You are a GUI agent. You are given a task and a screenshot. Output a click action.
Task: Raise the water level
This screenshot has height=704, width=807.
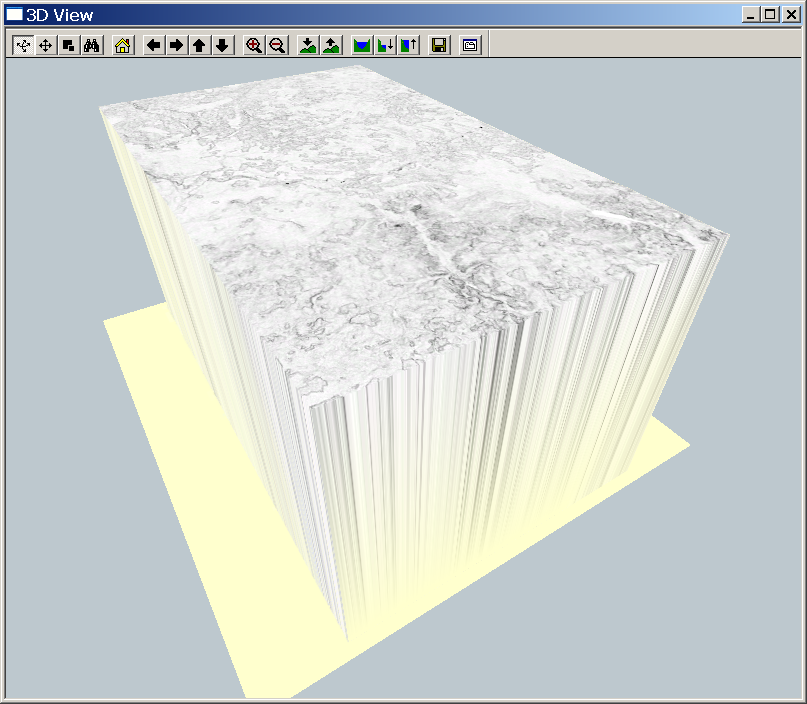408,45
